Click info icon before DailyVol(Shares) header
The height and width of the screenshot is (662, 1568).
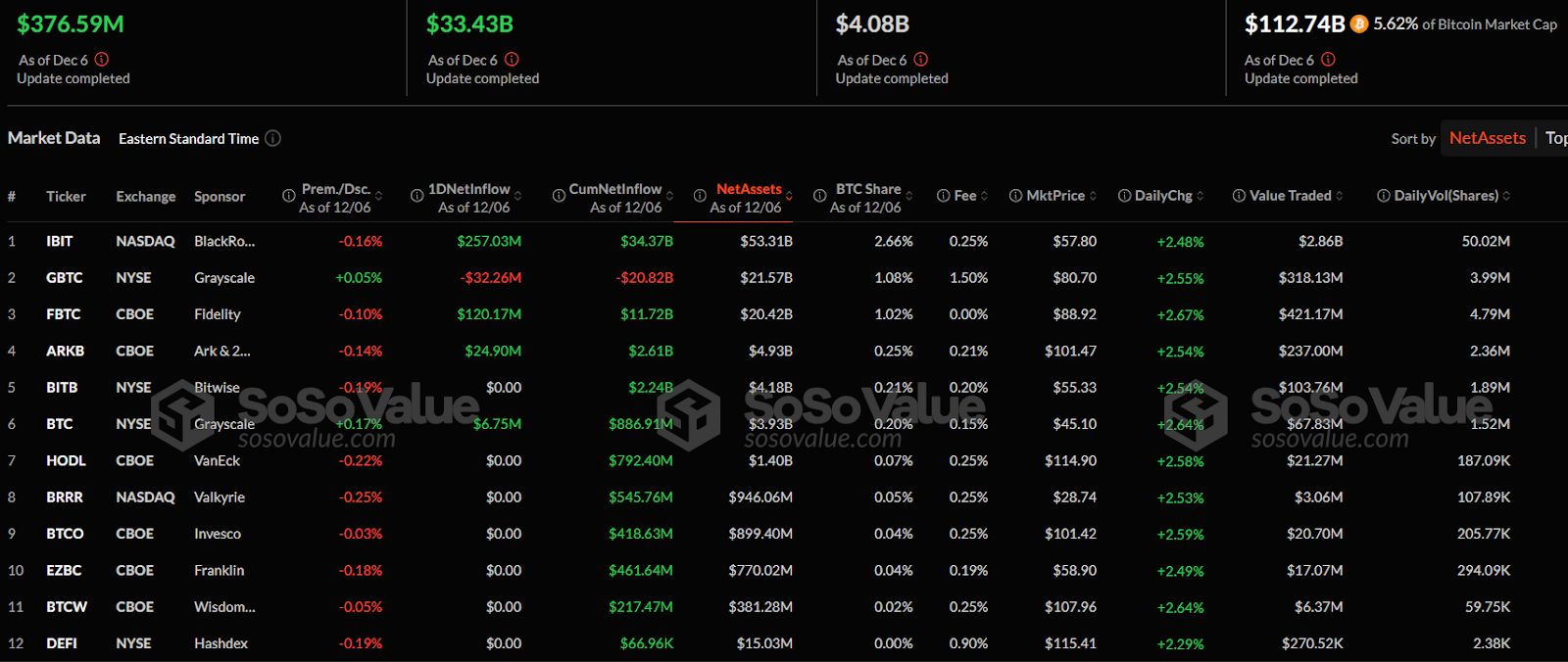point(1383,196)
